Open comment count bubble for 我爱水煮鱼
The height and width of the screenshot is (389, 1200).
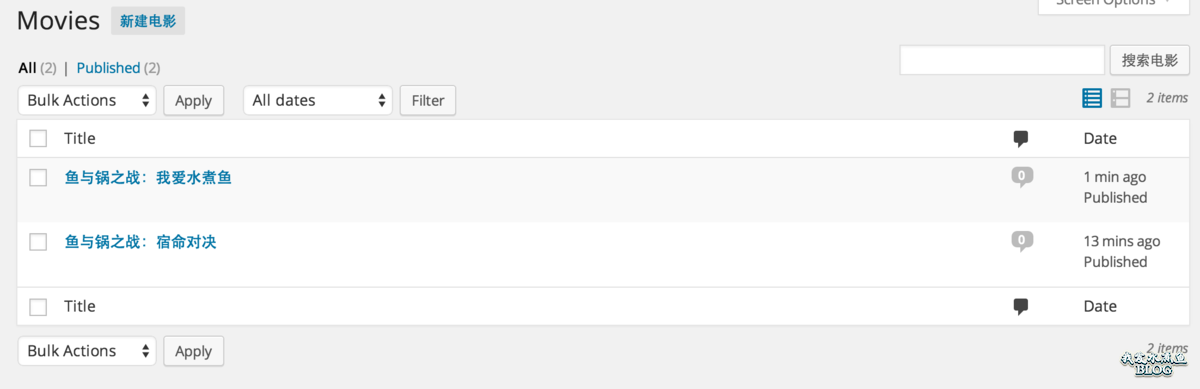1021,177
